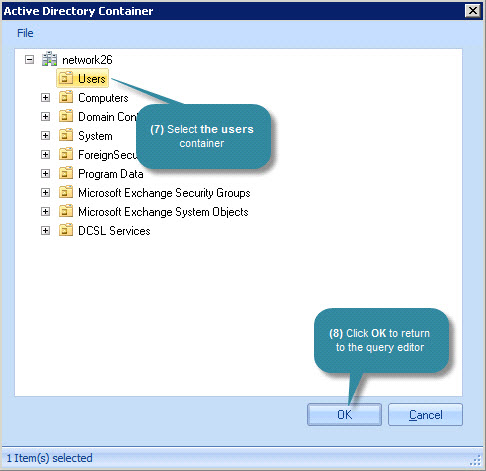Viewport: 486px width, 471px height.
Task: Select the Program Data tree label
Action: [x=111, y=174]
